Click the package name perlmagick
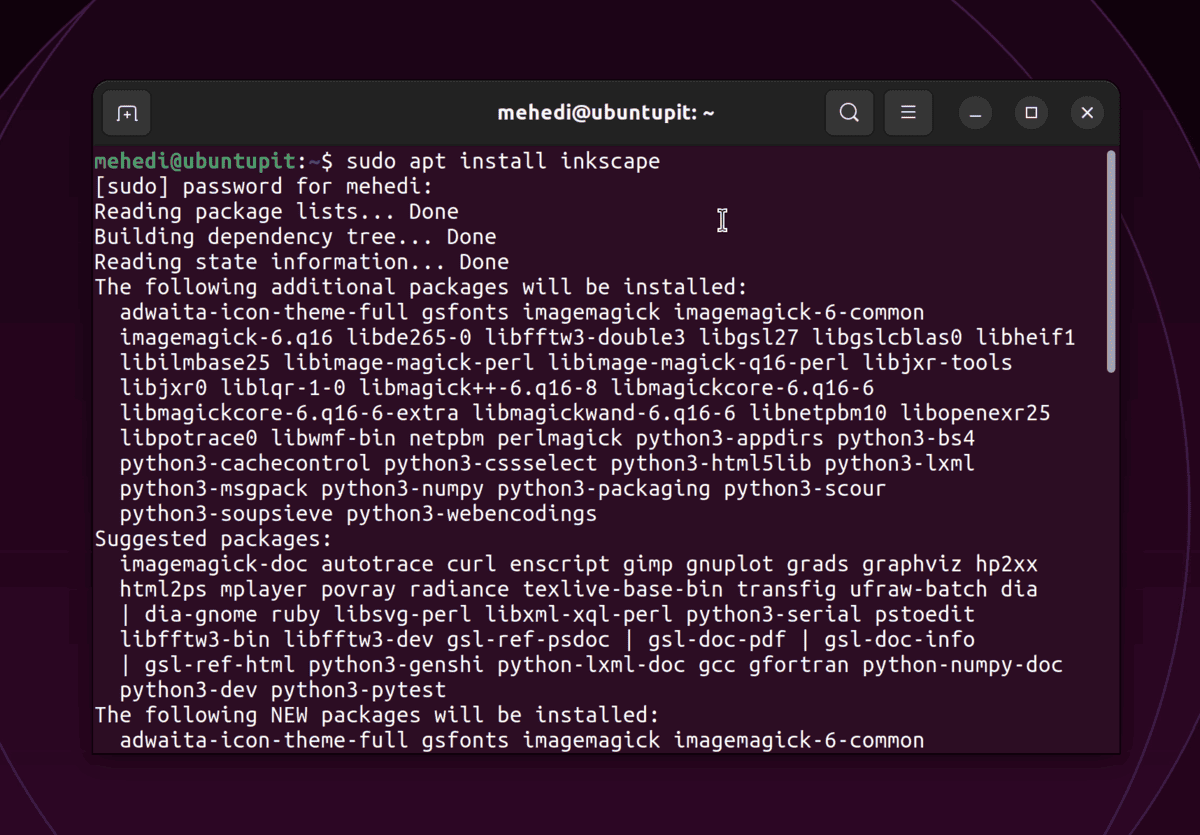Image resolution: width=1200 pixels, height=835 pixels. pos(560,438)
